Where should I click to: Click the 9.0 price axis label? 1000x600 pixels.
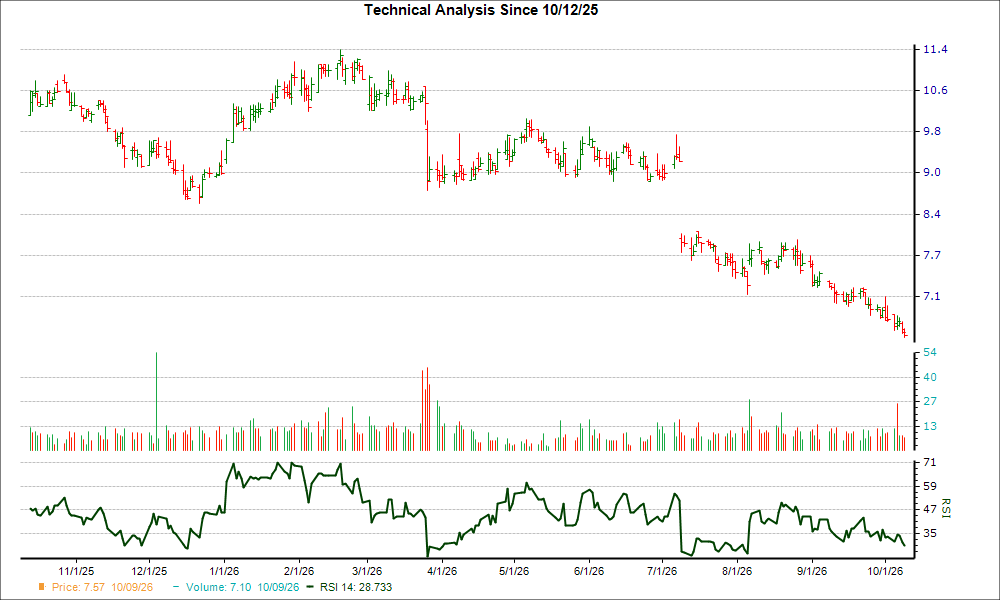[932, 173]
